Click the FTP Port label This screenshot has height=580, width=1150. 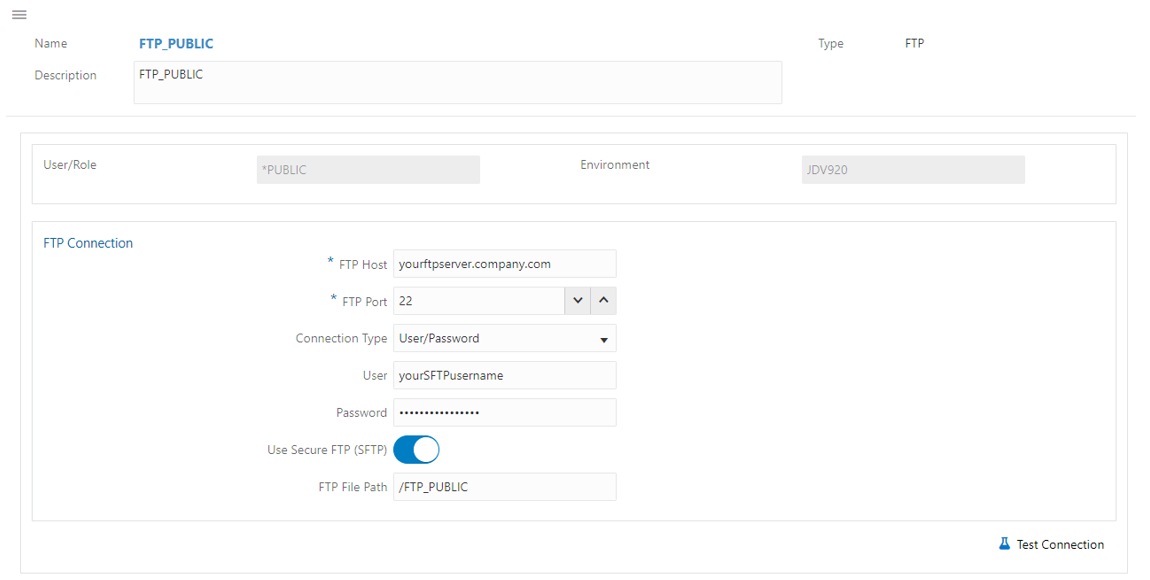pyautogui.click(x=365, y=301)
